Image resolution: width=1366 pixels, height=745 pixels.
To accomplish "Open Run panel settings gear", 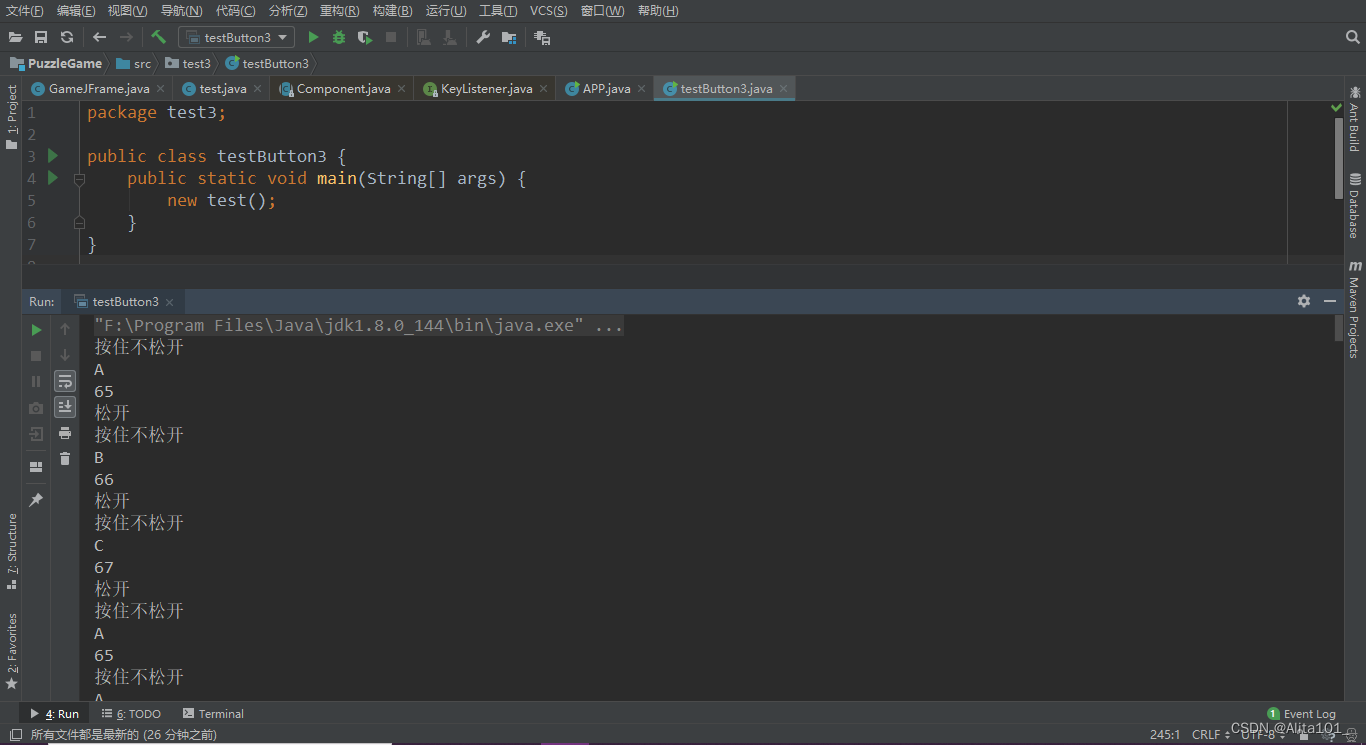I will point(1304,301).
